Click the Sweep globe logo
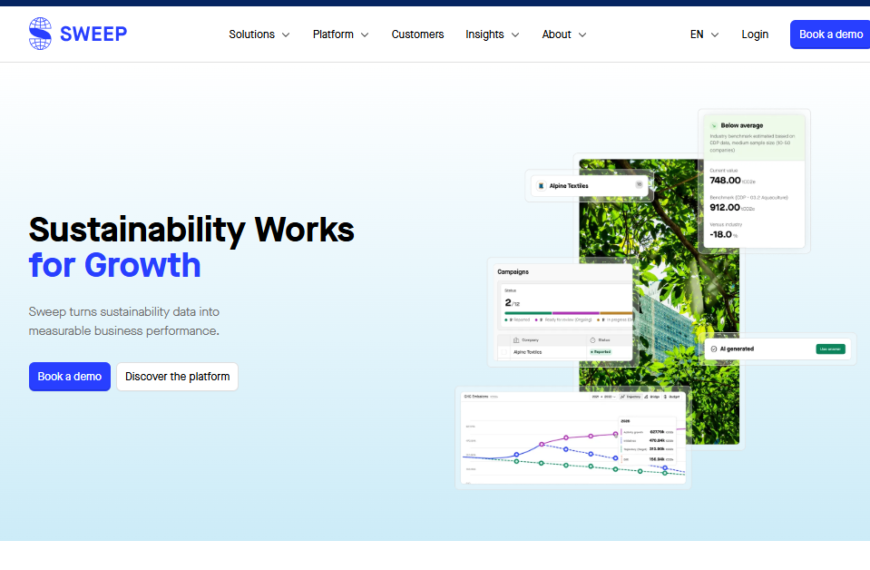Screen dimensions: 870x570 pyautogui.click(x=40, y=33)
